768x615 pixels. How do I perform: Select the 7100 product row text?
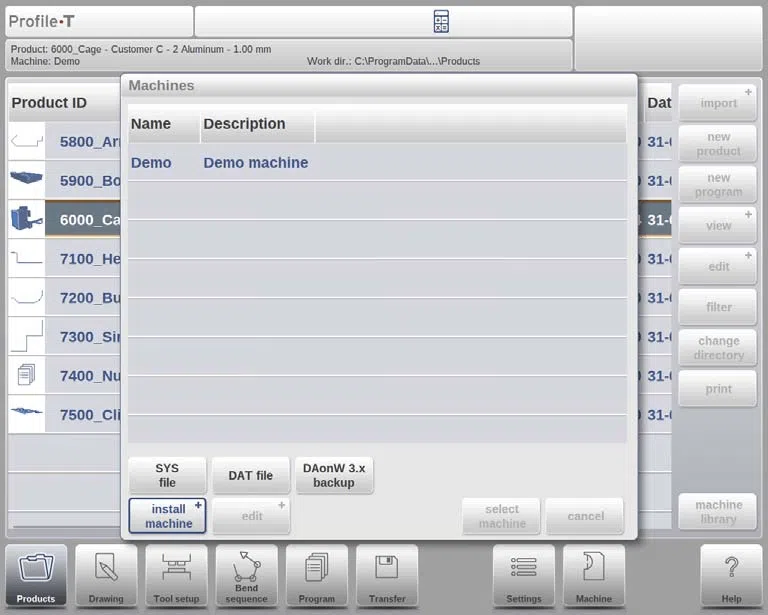(x=90, y=259)
